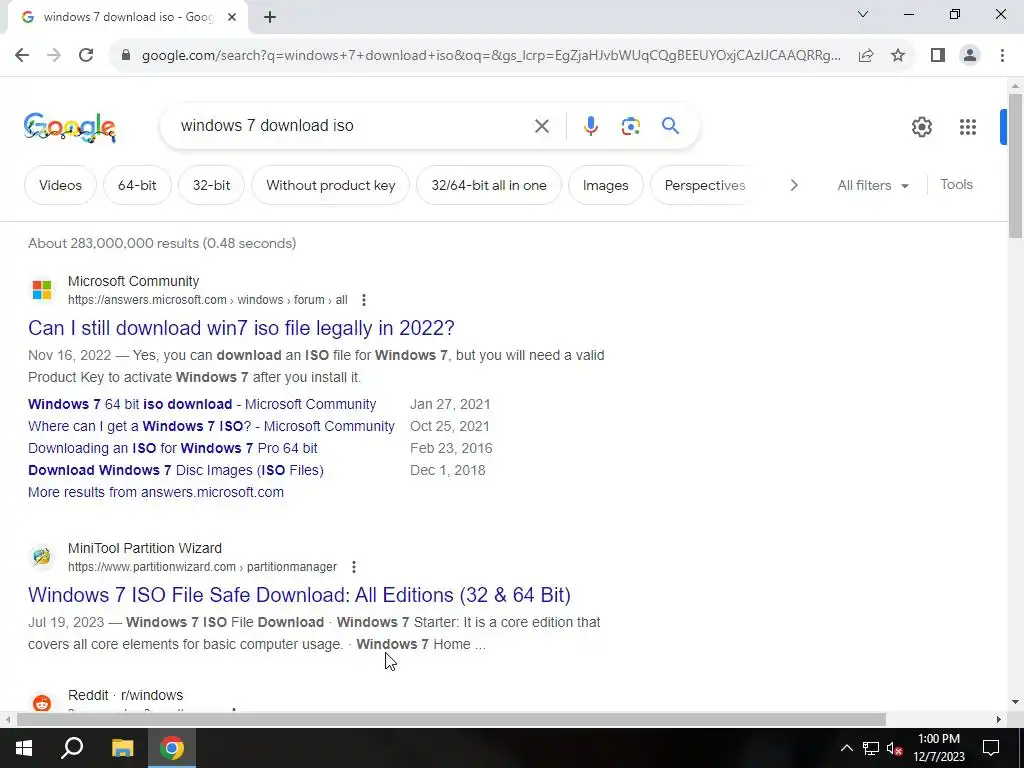Click the scroll-right arrow of horizontal scrollbar

pyautogui.click(x=998, y=720)
